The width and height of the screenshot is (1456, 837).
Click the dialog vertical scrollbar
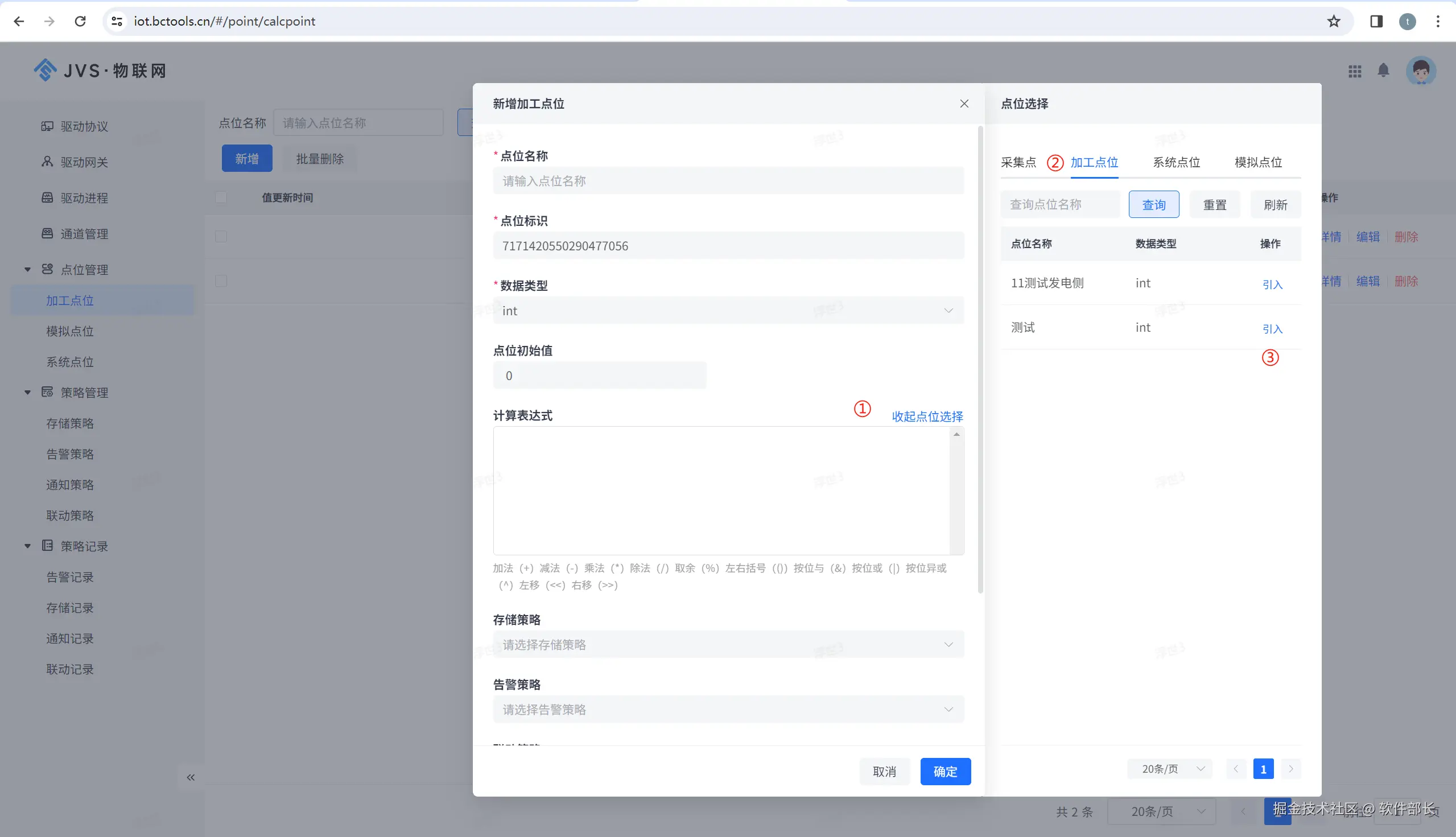click(x=980, y=359)
